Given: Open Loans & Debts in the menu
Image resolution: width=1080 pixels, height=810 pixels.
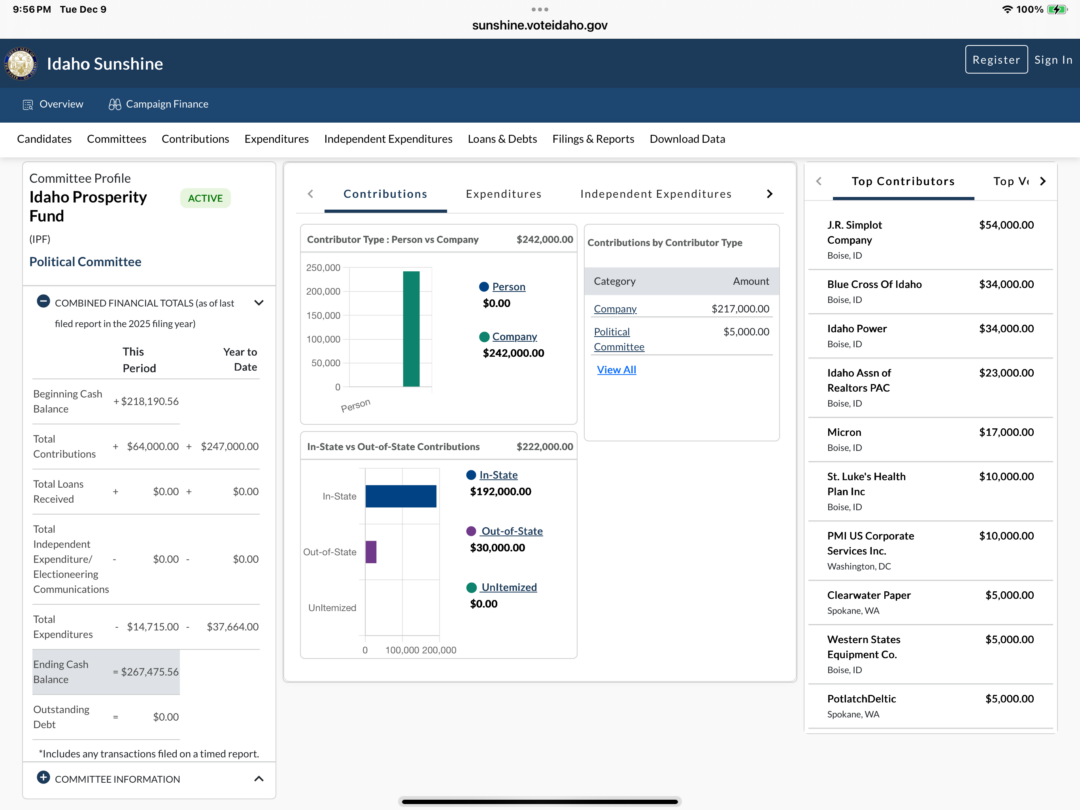Looking at the screenshot, I should tap(502, 139).
